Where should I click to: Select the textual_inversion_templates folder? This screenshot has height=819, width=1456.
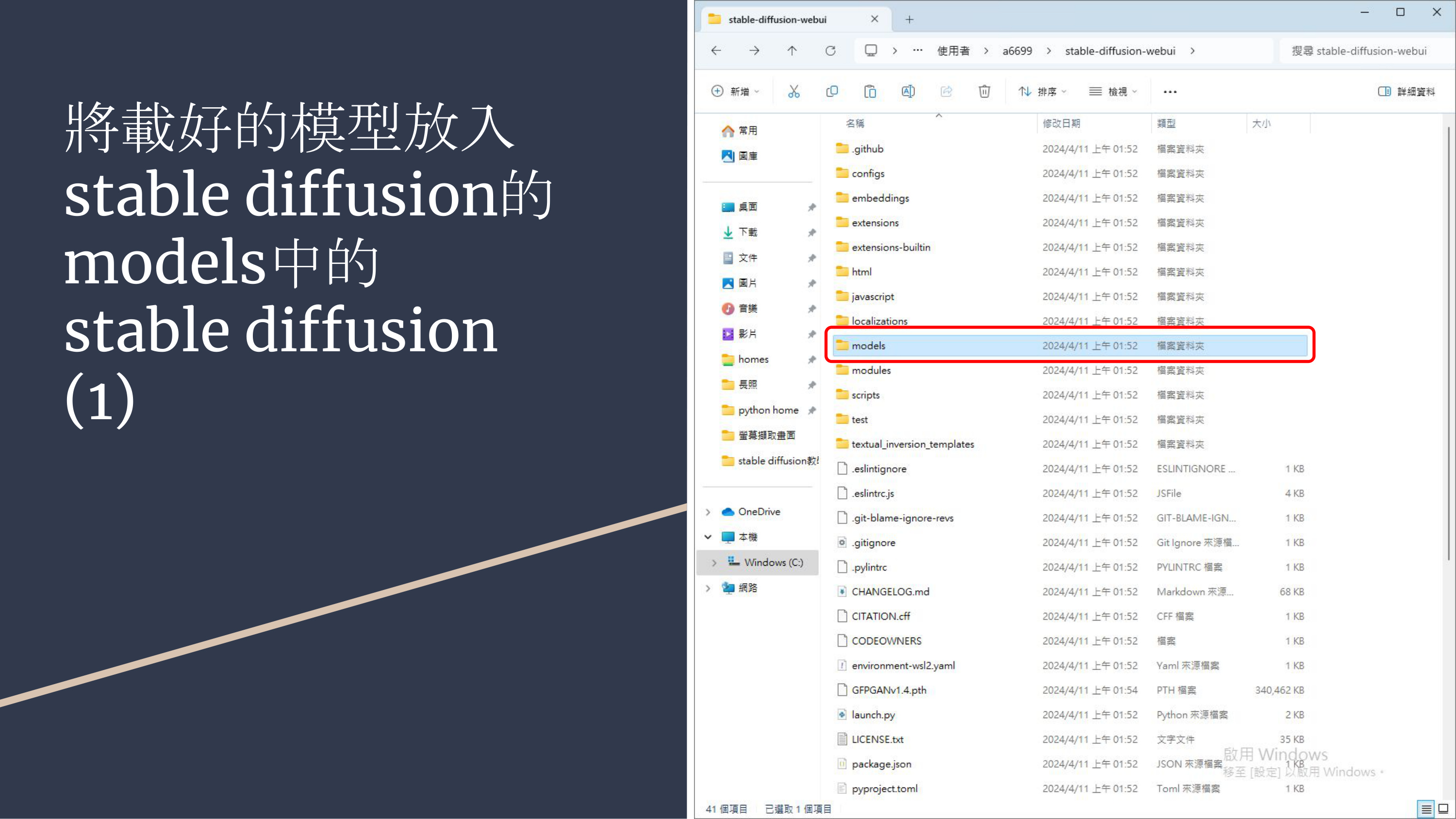(x=1070, y=443)
